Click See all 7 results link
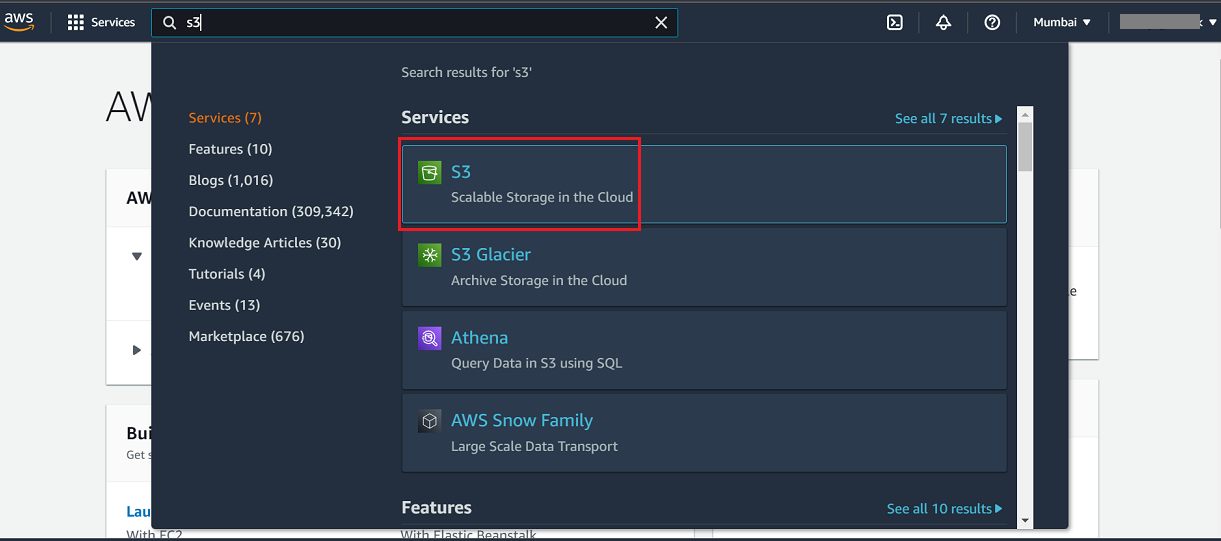The height and width of the screenshot is (541, 1221). tap(948, 118)
